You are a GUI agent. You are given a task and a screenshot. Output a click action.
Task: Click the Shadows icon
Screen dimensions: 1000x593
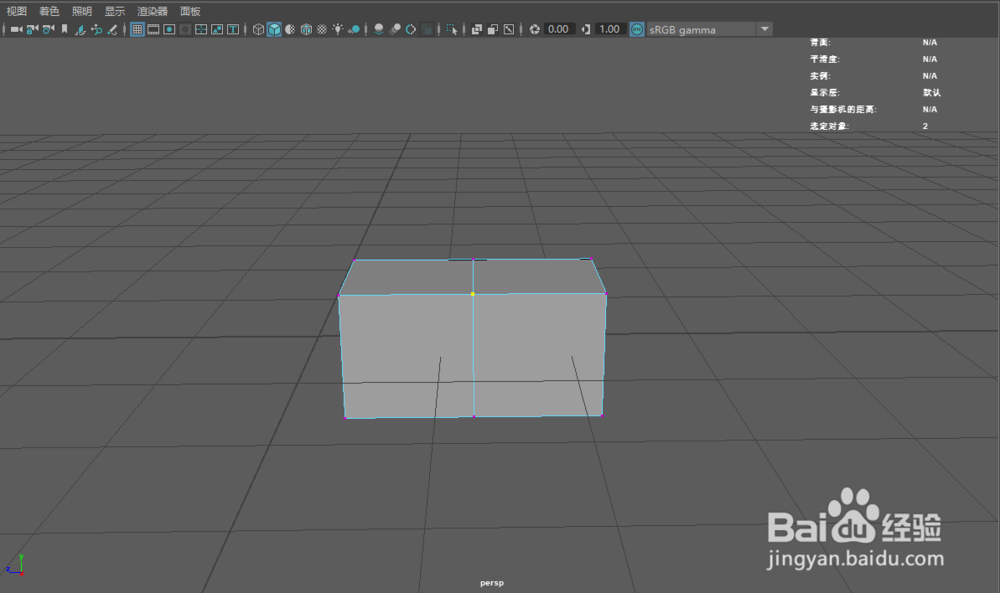click(354, 29)
